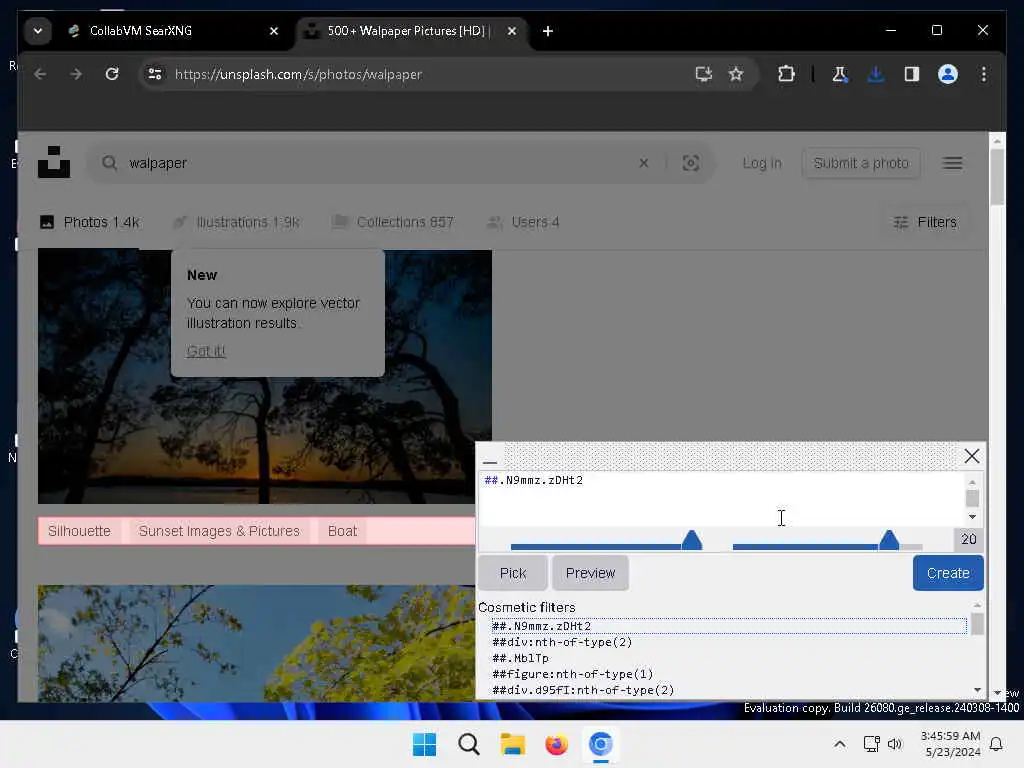Close the element picker dialog
The width and height of the screenshot is (1024, 768).
[x=972, y=456]
